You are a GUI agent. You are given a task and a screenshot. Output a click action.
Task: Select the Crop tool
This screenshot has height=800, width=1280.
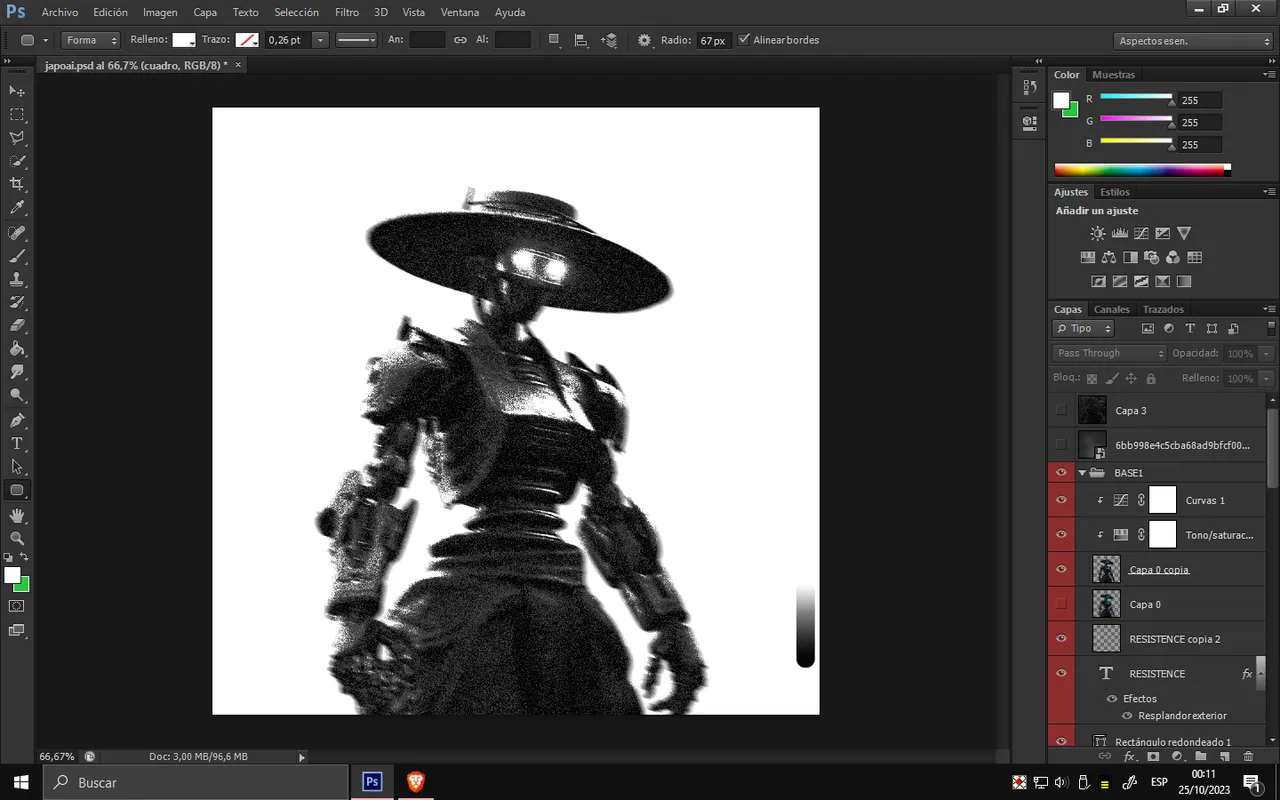(x=17, y=185)
